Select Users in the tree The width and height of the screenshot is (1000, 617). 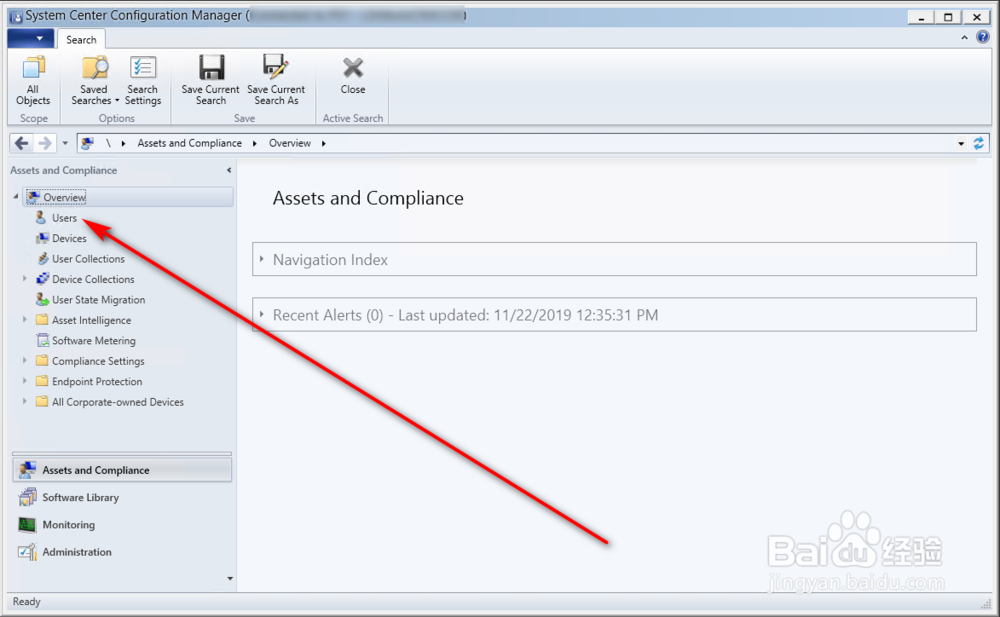64,218
